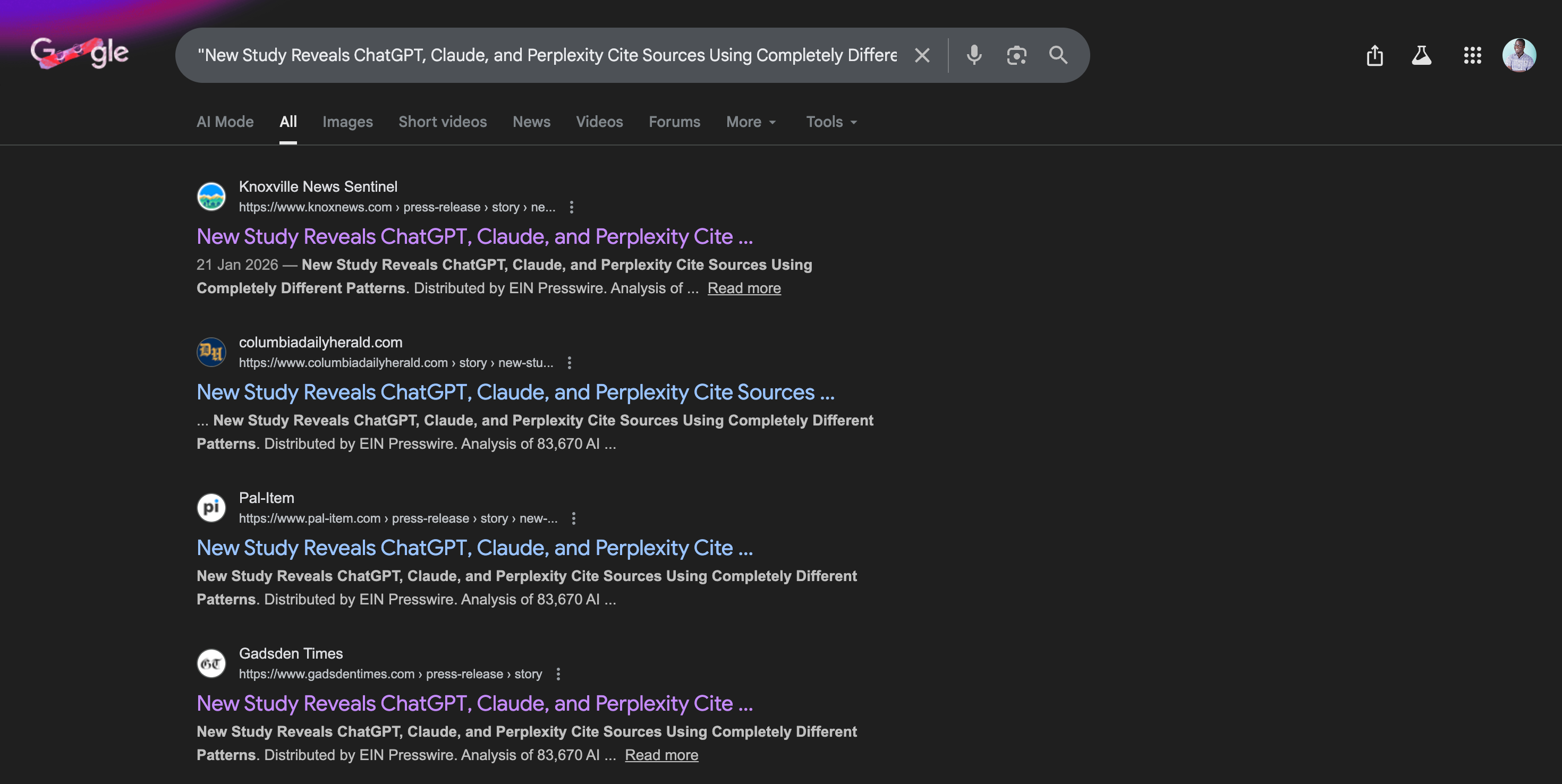Open the Google apps grid
Image resolution: width=1562 pixels, height=784 pixels.
(1472, 56)
